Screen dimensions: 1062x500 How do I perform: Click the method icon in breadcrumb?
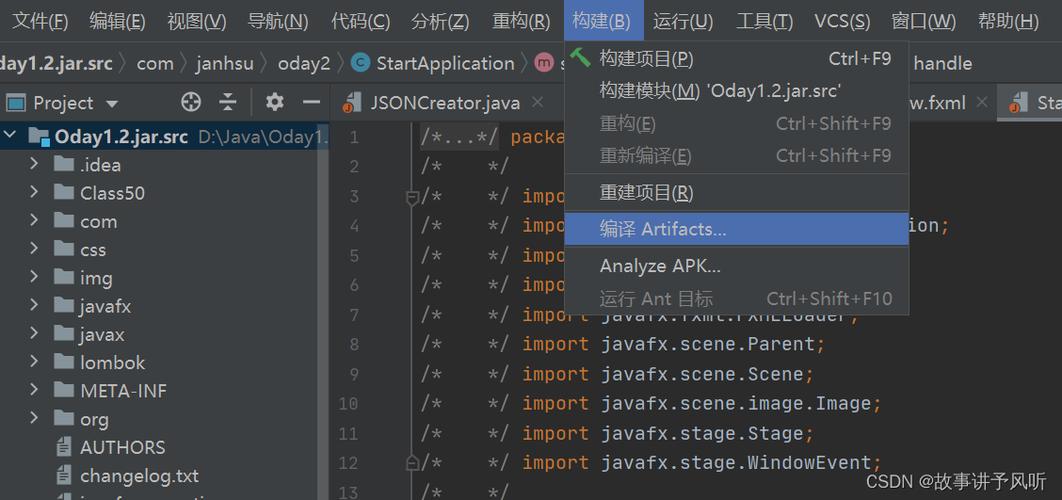click(x=544, y=63)
